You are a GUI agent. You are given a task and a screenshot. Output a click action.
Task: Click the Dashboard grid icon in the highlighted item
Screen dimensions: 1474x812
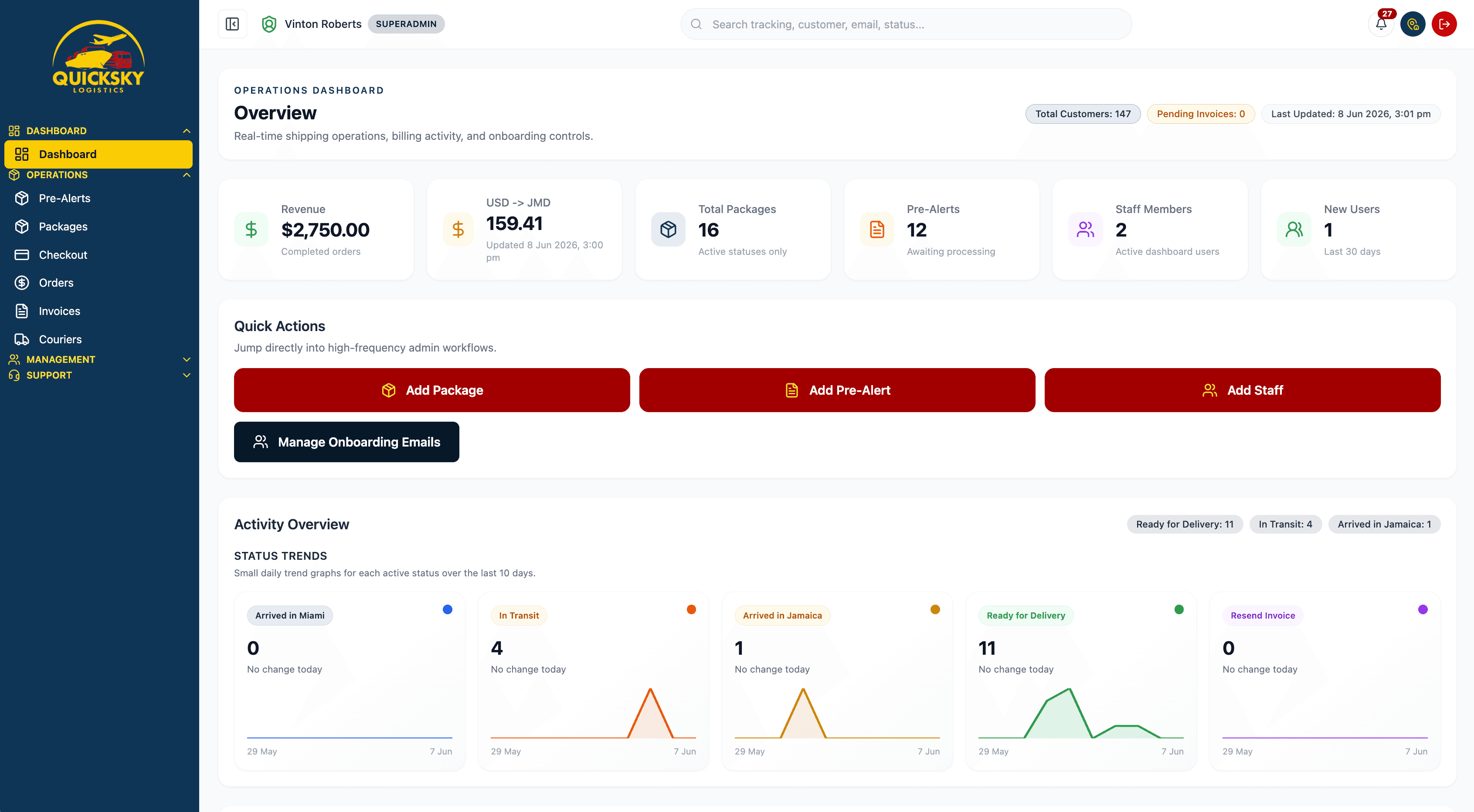[x=22, y=154]
